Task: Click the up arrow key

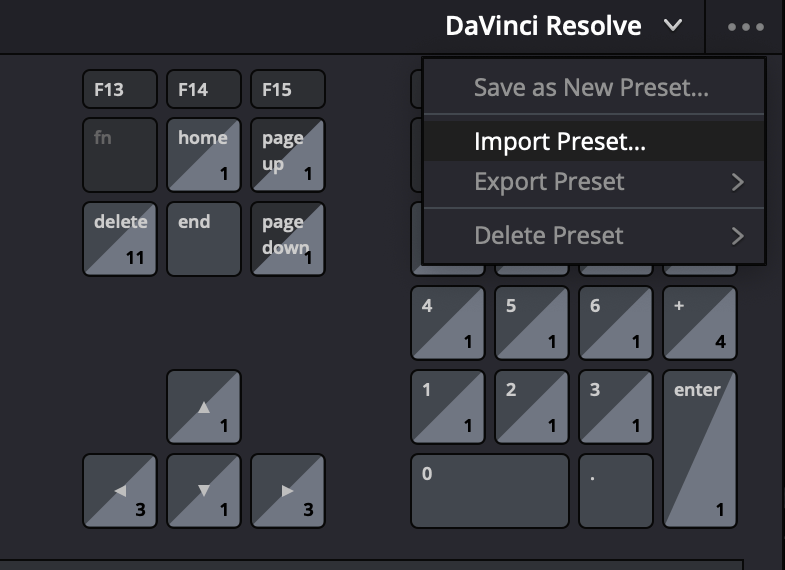Action: tap(204, 407)
